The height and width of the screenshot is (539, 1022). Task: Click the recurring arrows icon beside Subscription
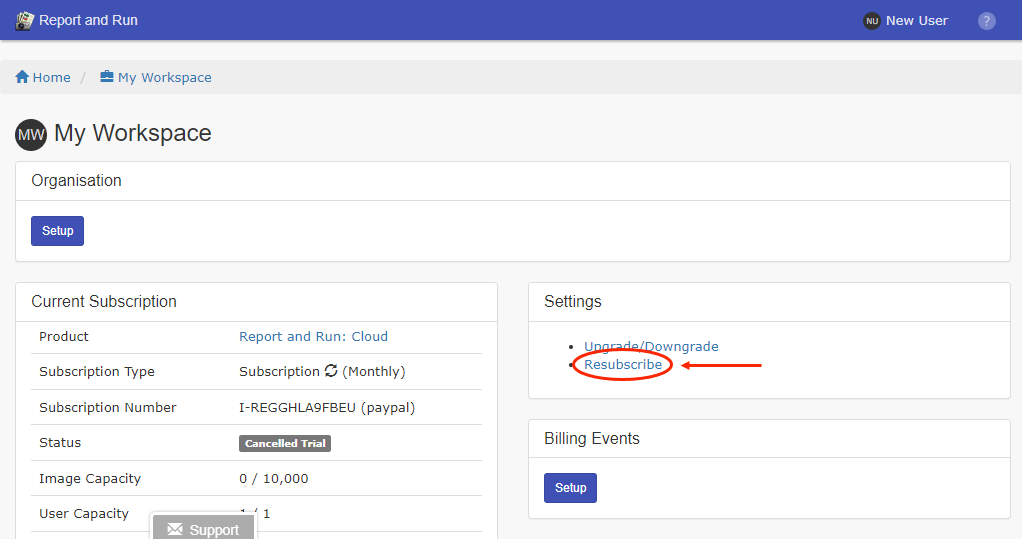click(x=331, y=371)
